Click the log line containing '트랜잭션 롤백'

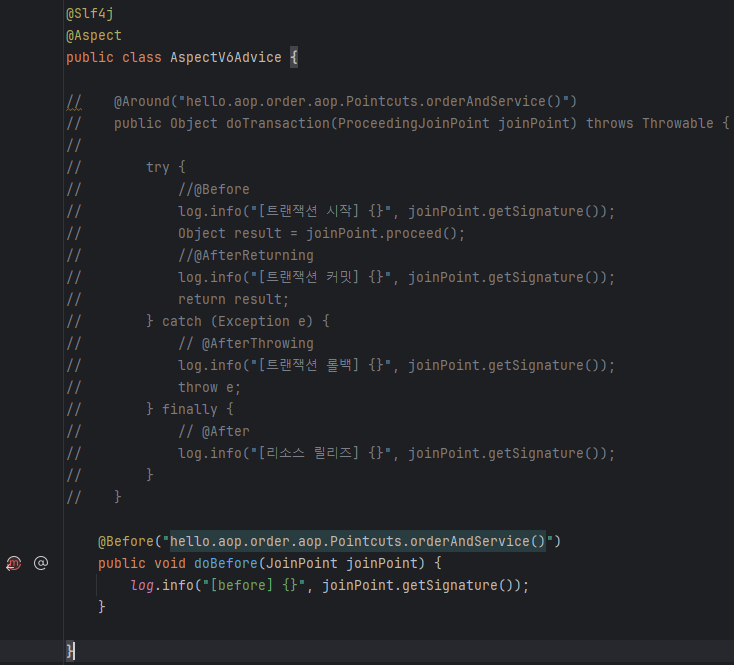click(396, 365)
